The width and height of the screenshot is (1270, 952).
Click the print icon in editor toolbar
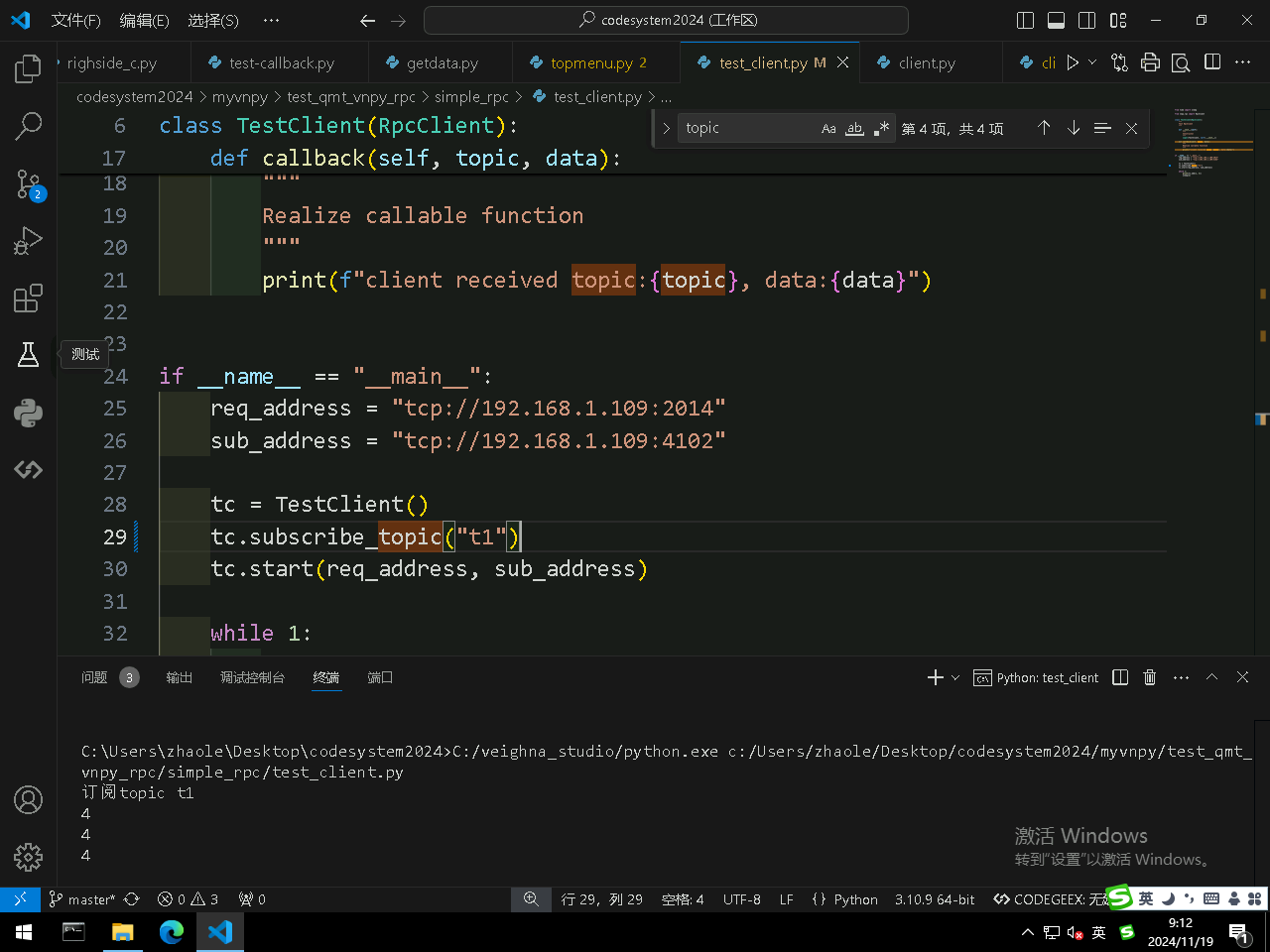point(1150,62)
